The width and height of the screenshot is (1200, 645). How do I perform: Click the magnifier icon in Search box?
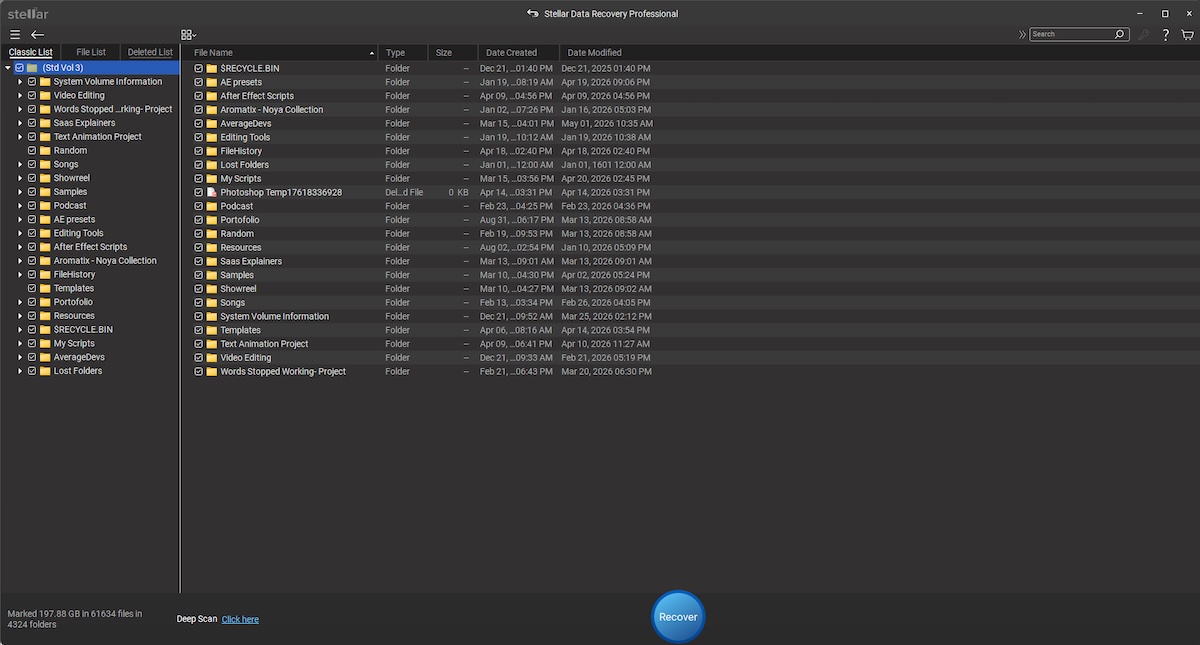coord(1120,34)
